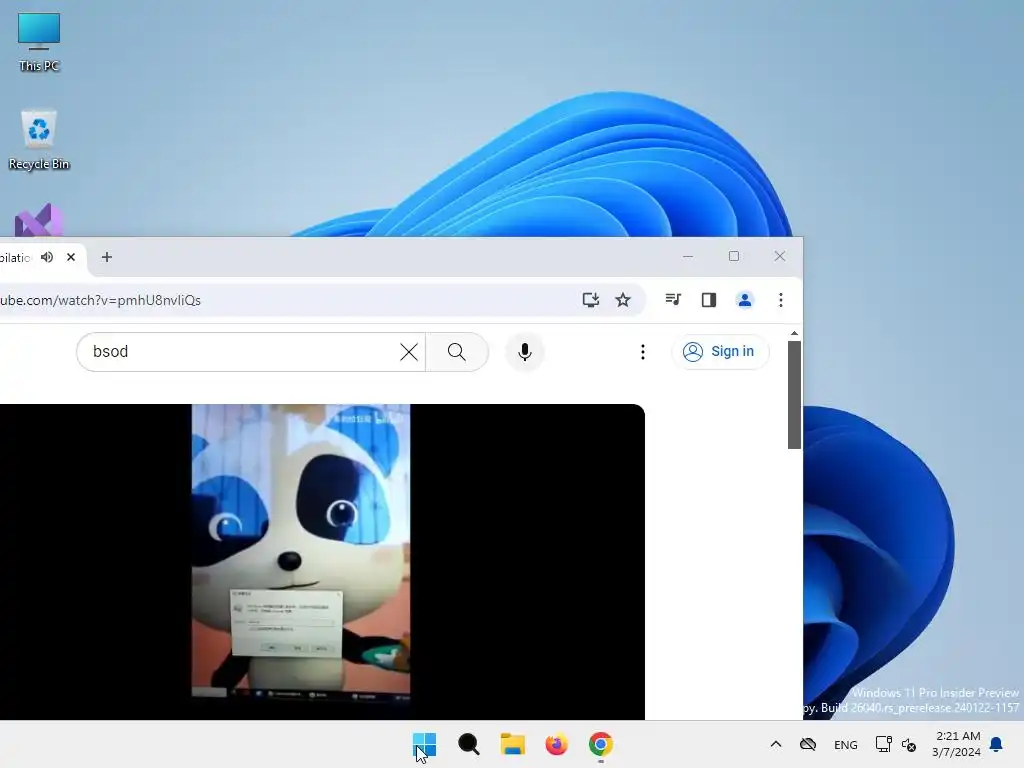1024x768 pixels.
Task: Open the clock showing 2:21 AM
Action: (957, 744)
